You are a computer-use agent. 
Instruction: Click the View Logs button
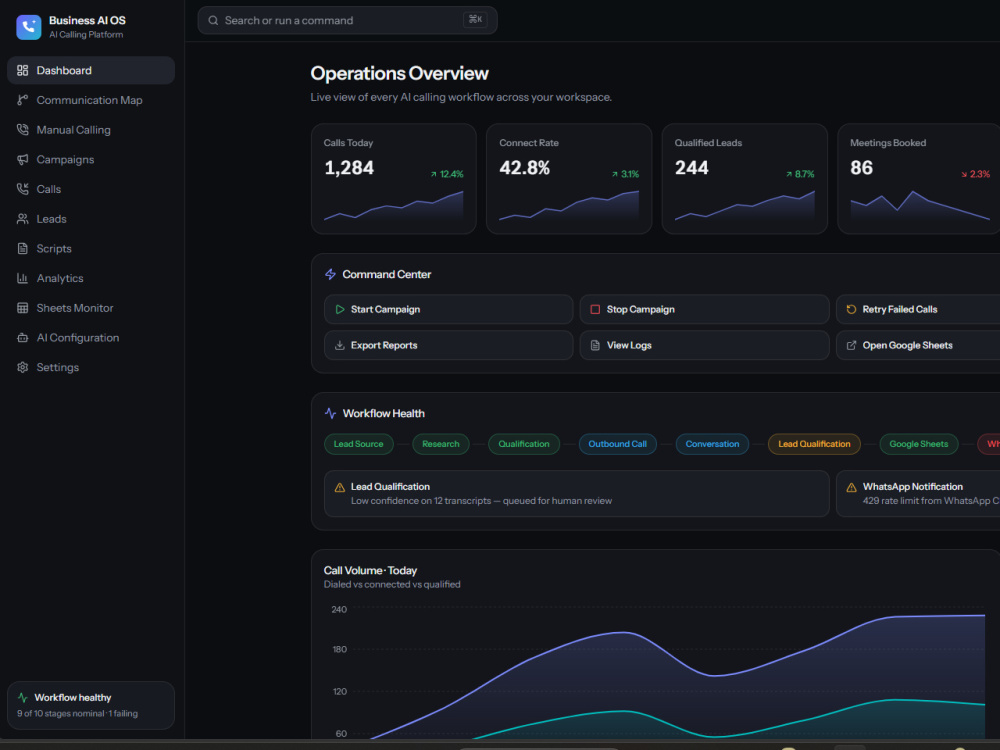704,345
